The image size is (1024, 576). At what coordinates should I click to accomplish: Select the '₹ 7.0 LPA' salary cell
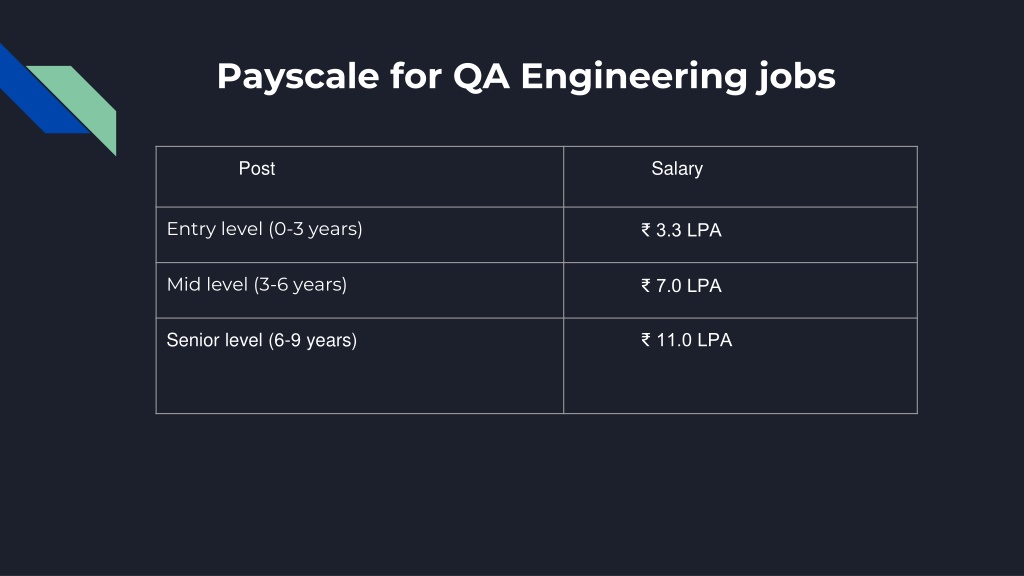pos(740,290)
